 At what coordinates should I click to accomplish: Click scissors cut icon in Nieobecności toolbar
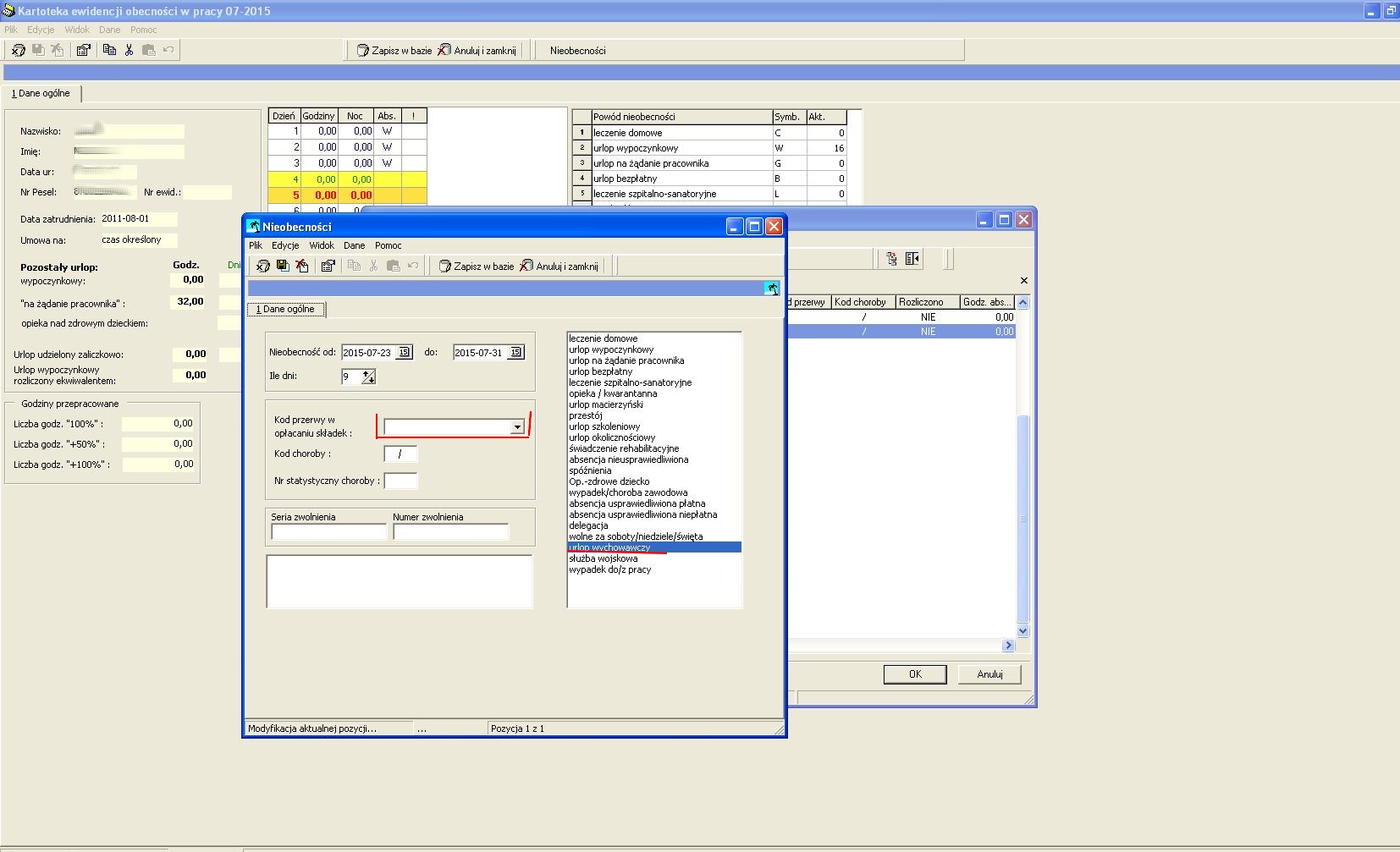tap(373, 266)
